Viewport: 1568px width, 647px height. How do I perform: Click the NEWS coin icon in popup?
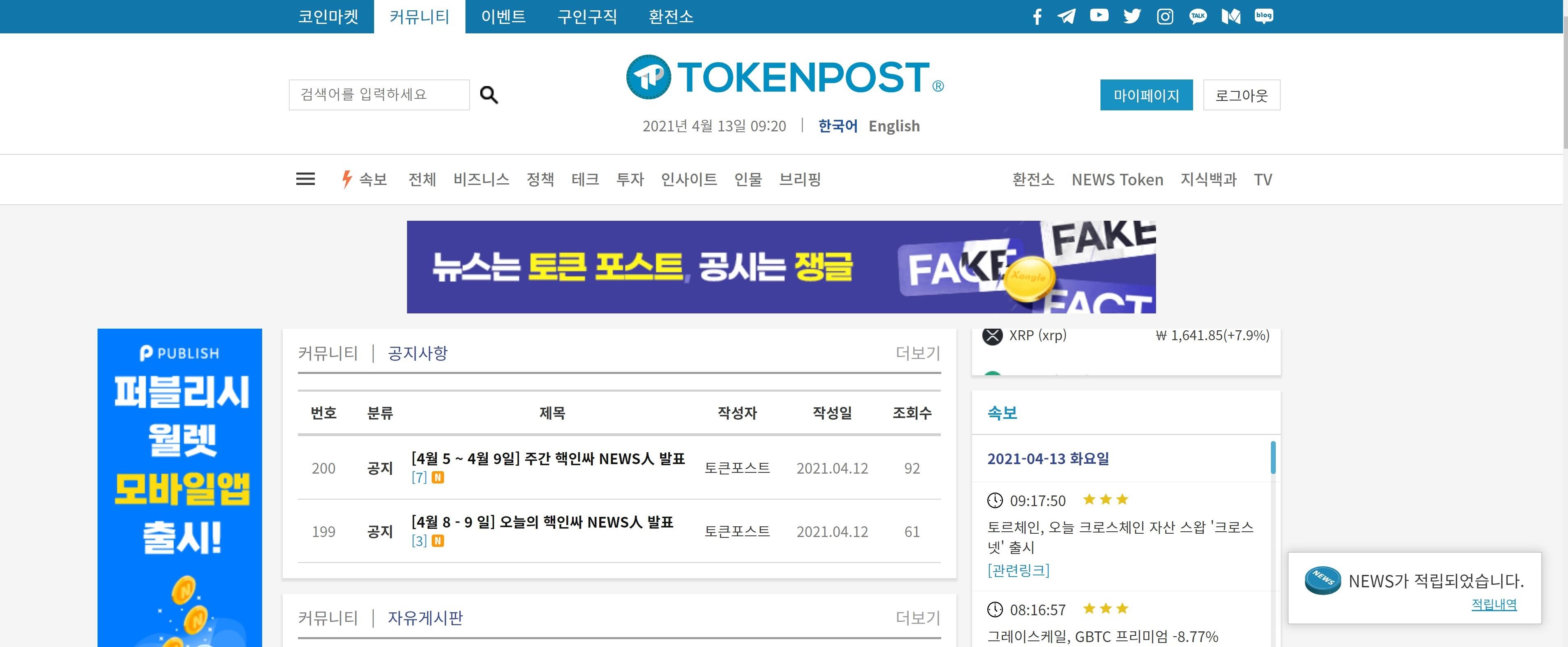[1323, 580]
